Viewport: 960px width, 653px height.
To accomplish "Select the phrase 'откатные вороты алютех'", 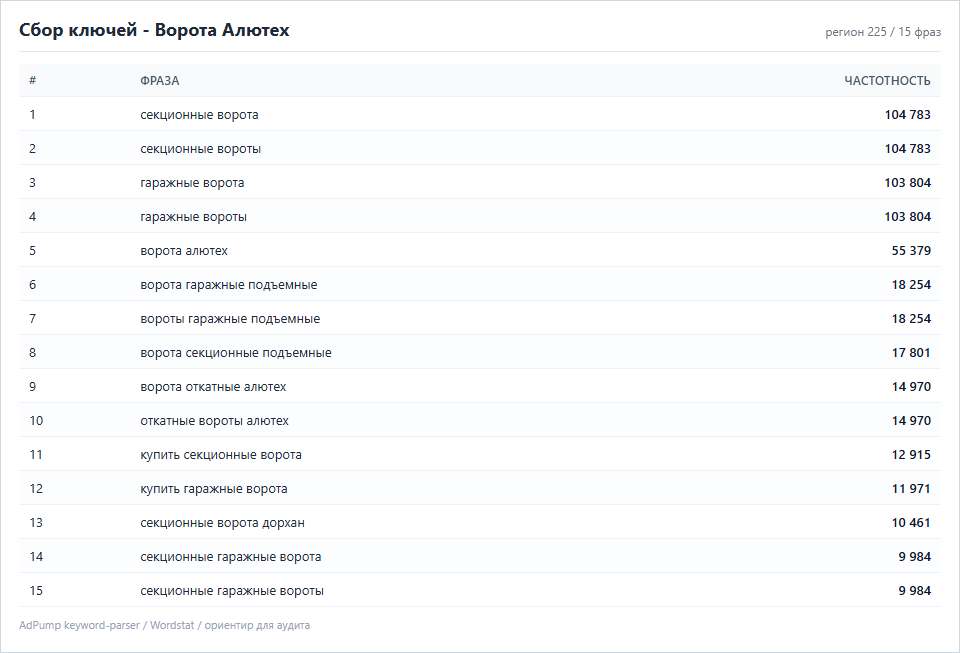I will [214, 421].
